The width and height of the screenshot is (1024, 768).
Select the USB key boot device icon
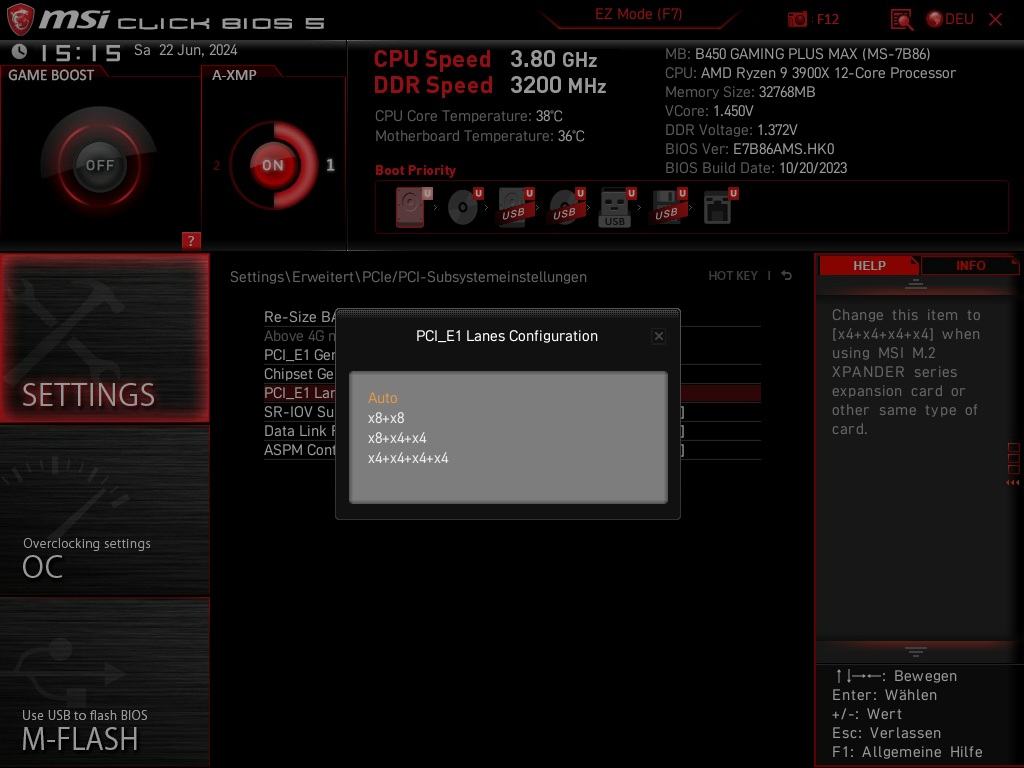(x=617, y=207)
